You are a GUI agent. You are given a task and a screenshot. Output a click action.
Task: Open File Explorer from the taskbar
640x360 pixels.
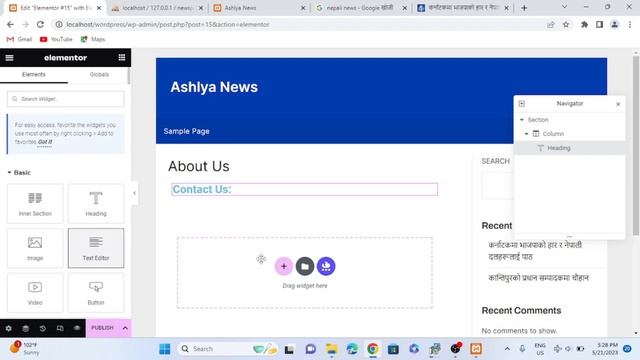coord(331,349)
